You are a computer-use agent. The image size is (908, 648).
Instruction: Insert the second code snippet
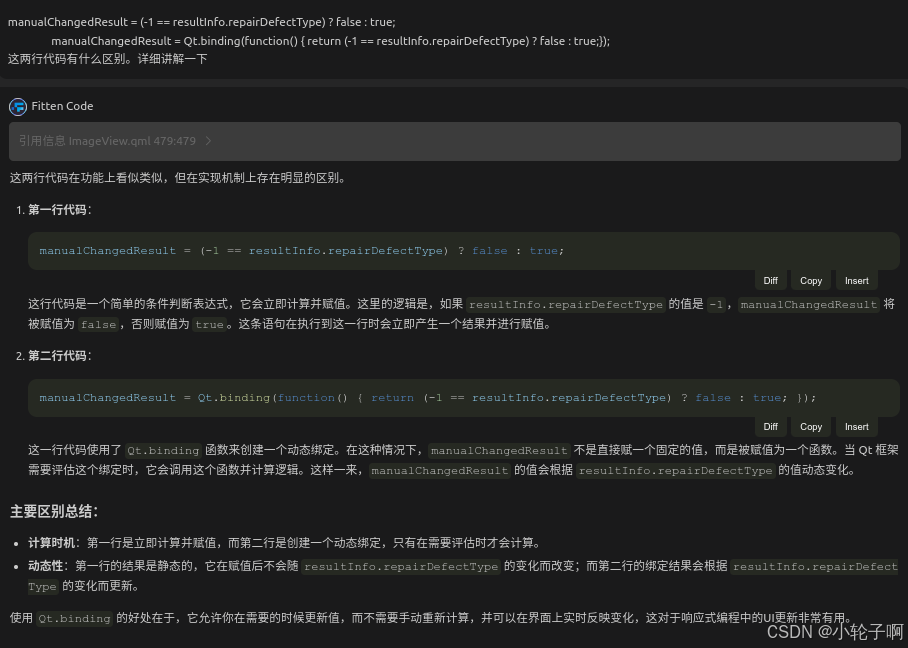point(856,426)
